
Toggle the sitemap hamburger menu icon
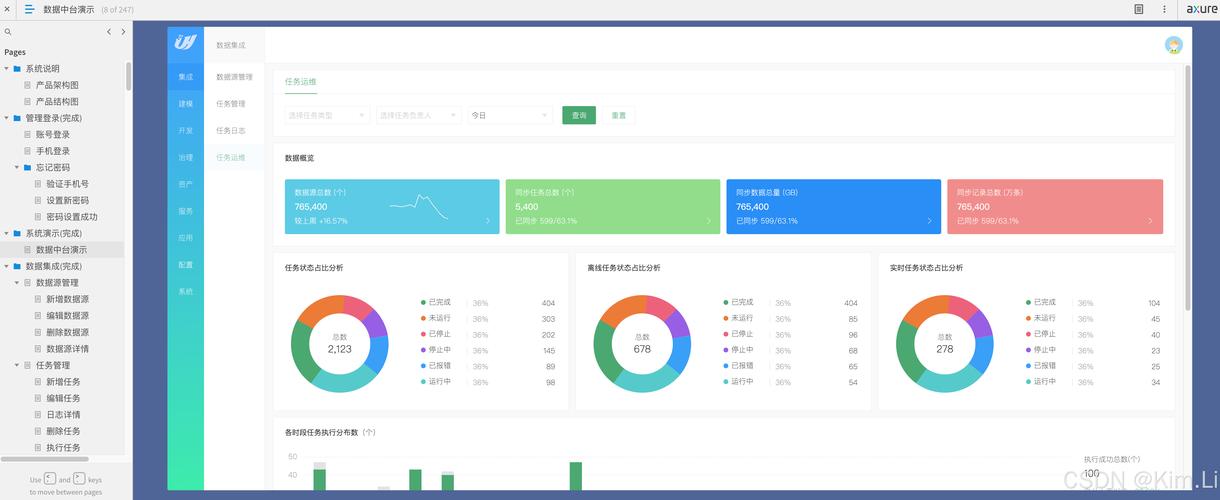coord(29,9)
